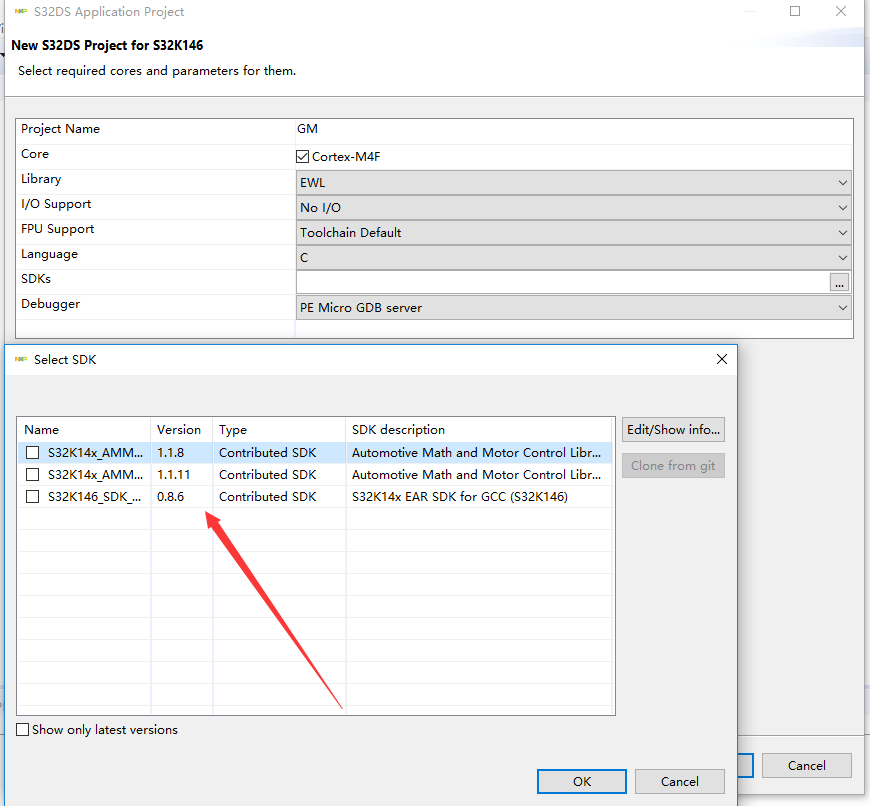Open the Library EWL dropdown
The width and height of the screenshot is (870, 806).
(x=574, y=183)
